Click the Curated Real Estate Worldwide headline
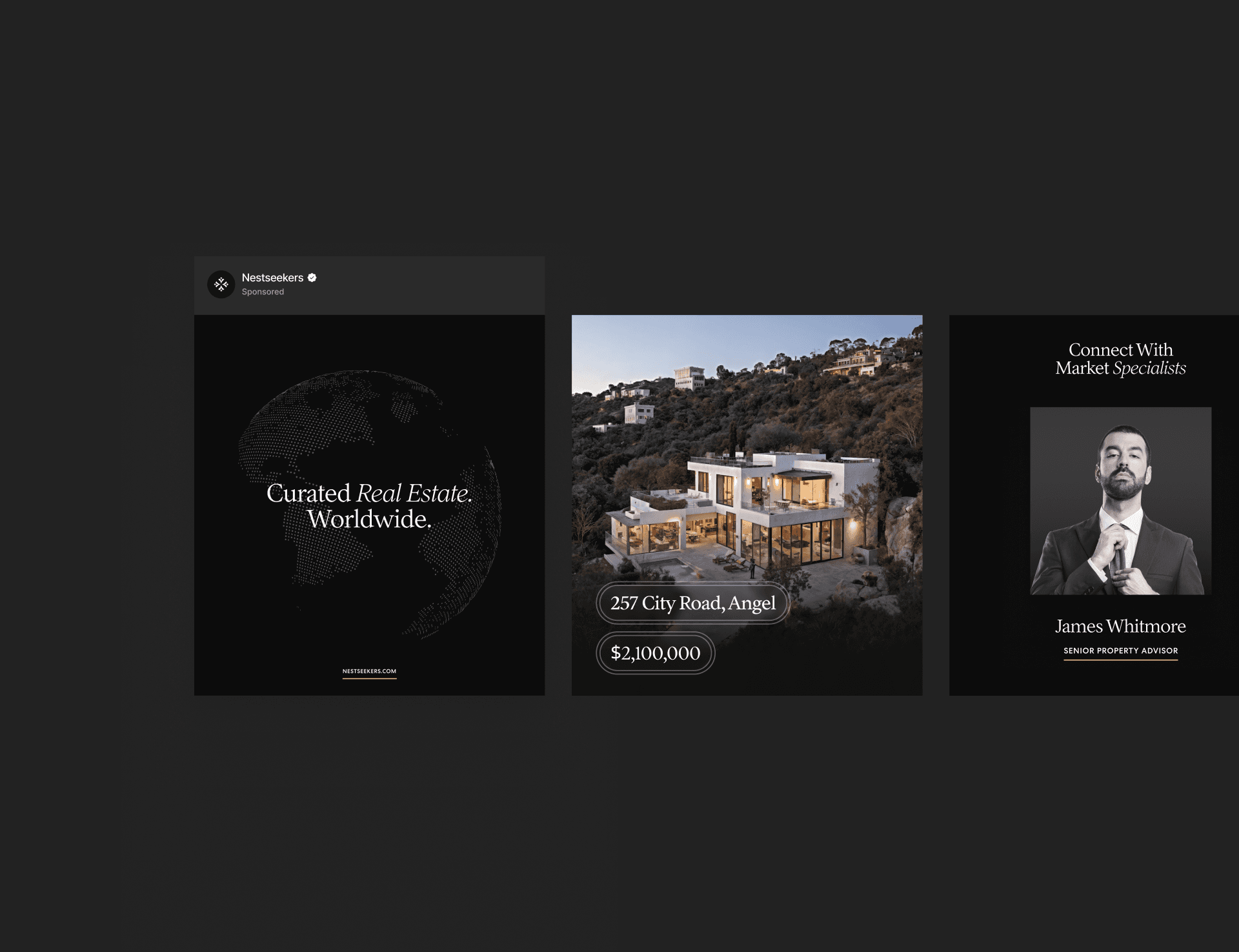 (369, 506)
